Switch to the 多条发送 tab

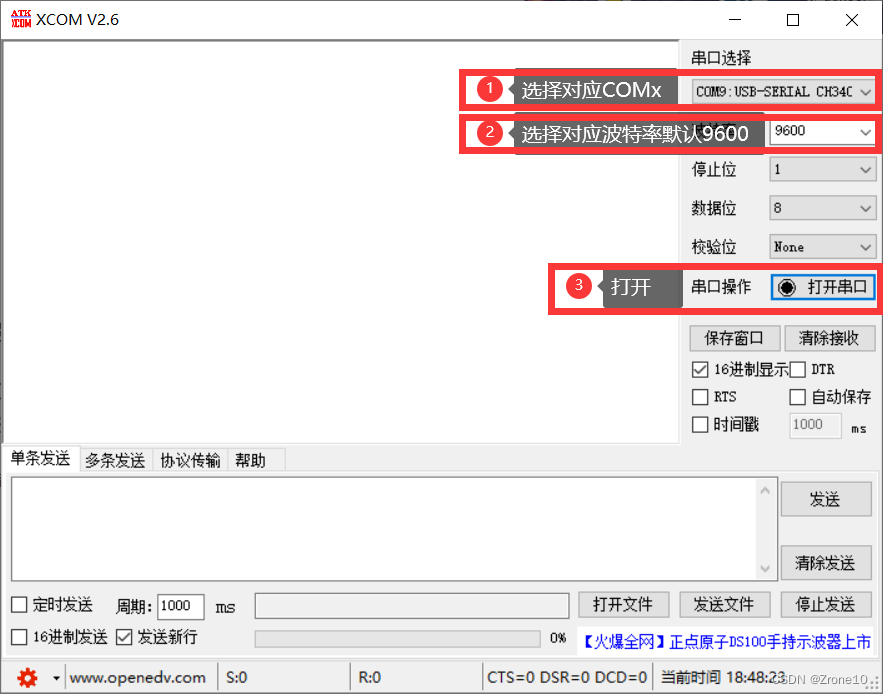pos(117,460)
